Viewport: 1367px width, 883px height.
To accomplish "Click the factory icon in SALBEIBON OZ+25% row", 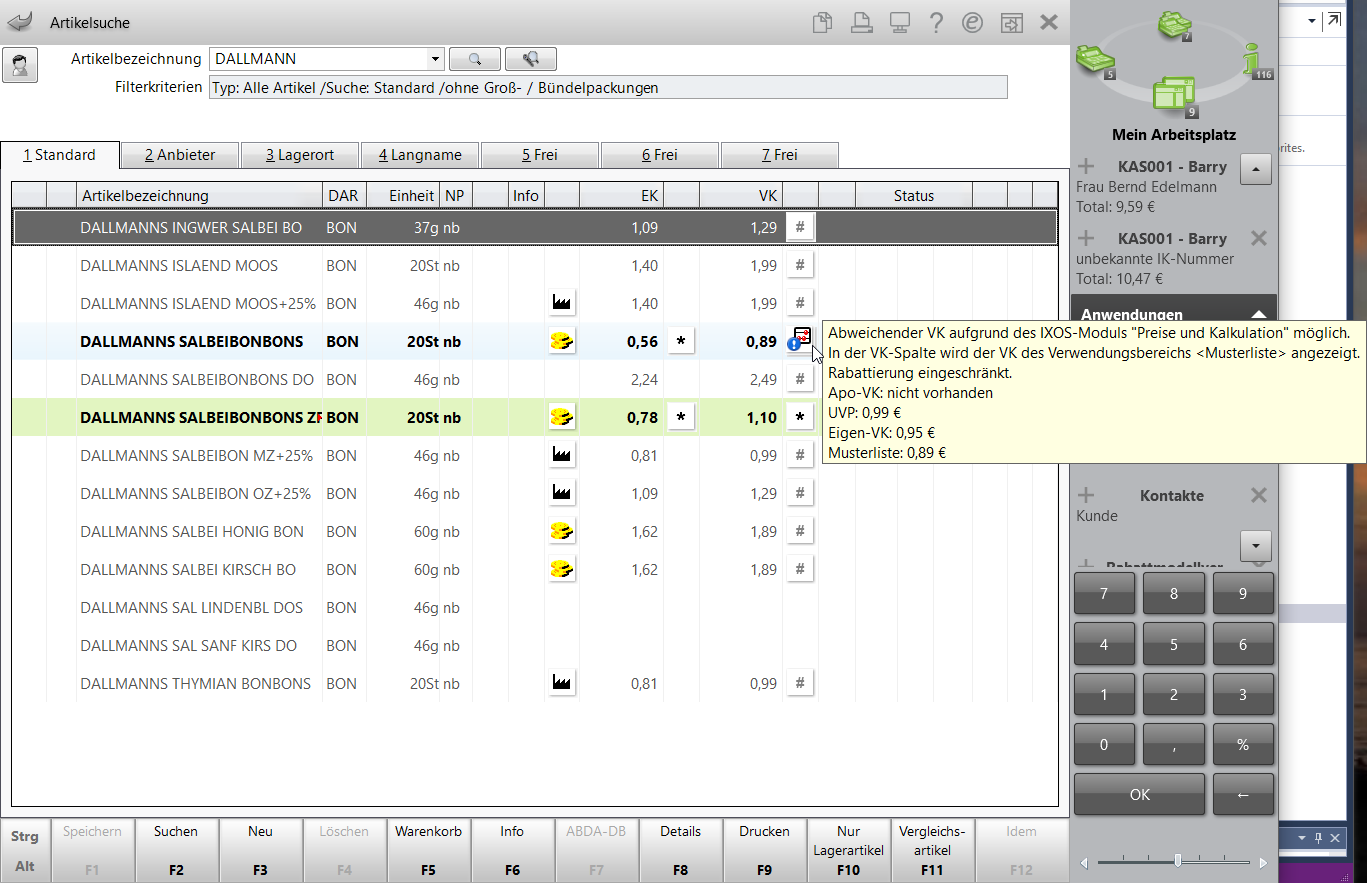I will [x=562, y=493].
